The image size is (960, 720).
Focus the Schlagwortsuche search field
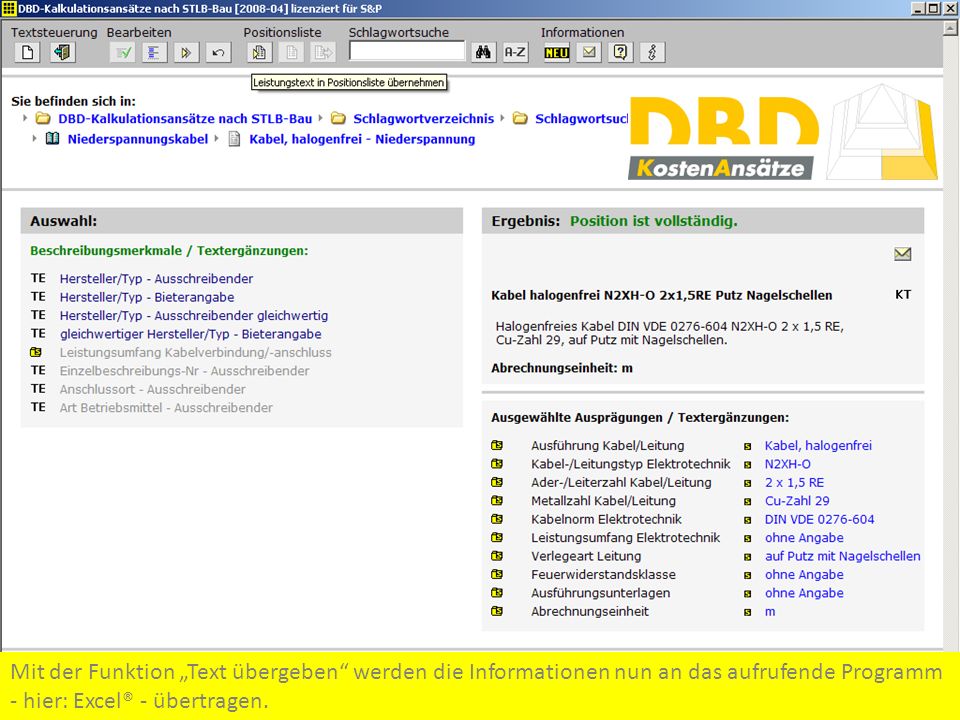point(407,51)
